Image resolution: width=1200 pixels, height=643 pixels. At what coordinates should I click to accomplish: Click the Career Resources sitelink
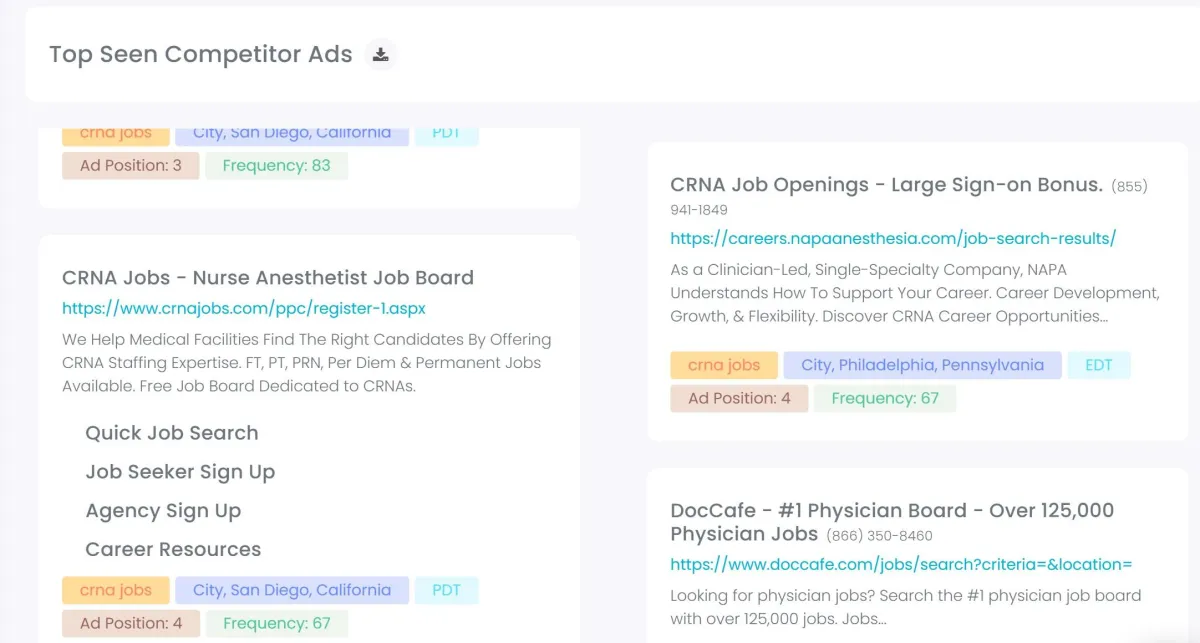pyautogui.click(x=173, y=550)
